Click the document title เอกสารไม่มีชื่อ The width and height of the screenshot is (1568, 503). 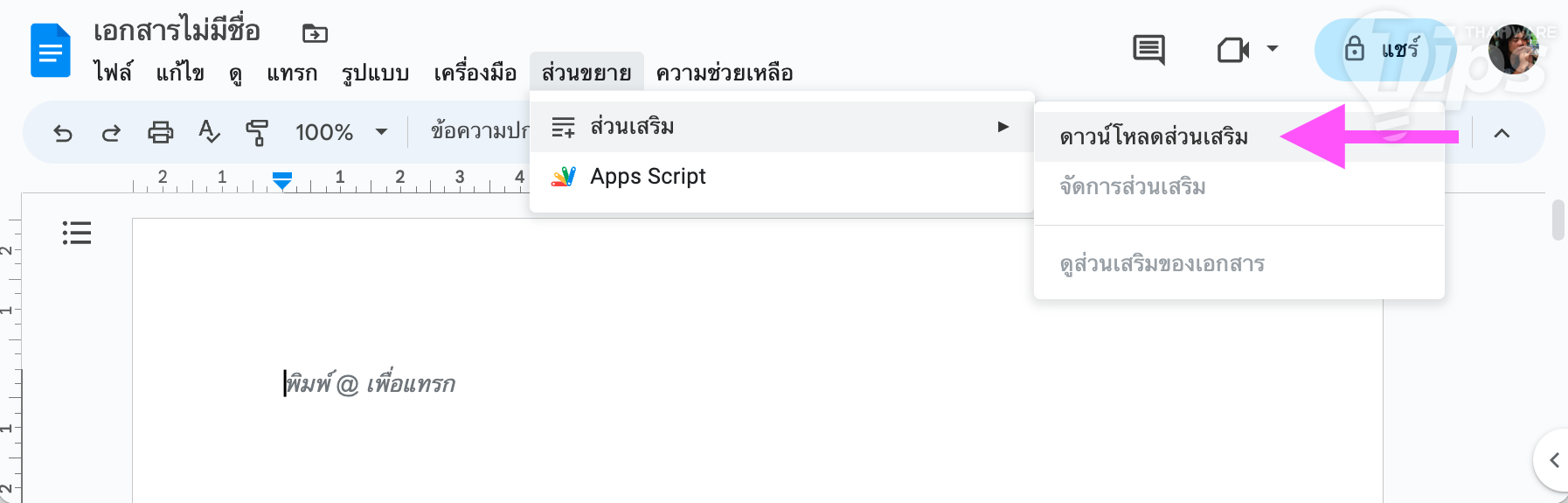(177, 31)
